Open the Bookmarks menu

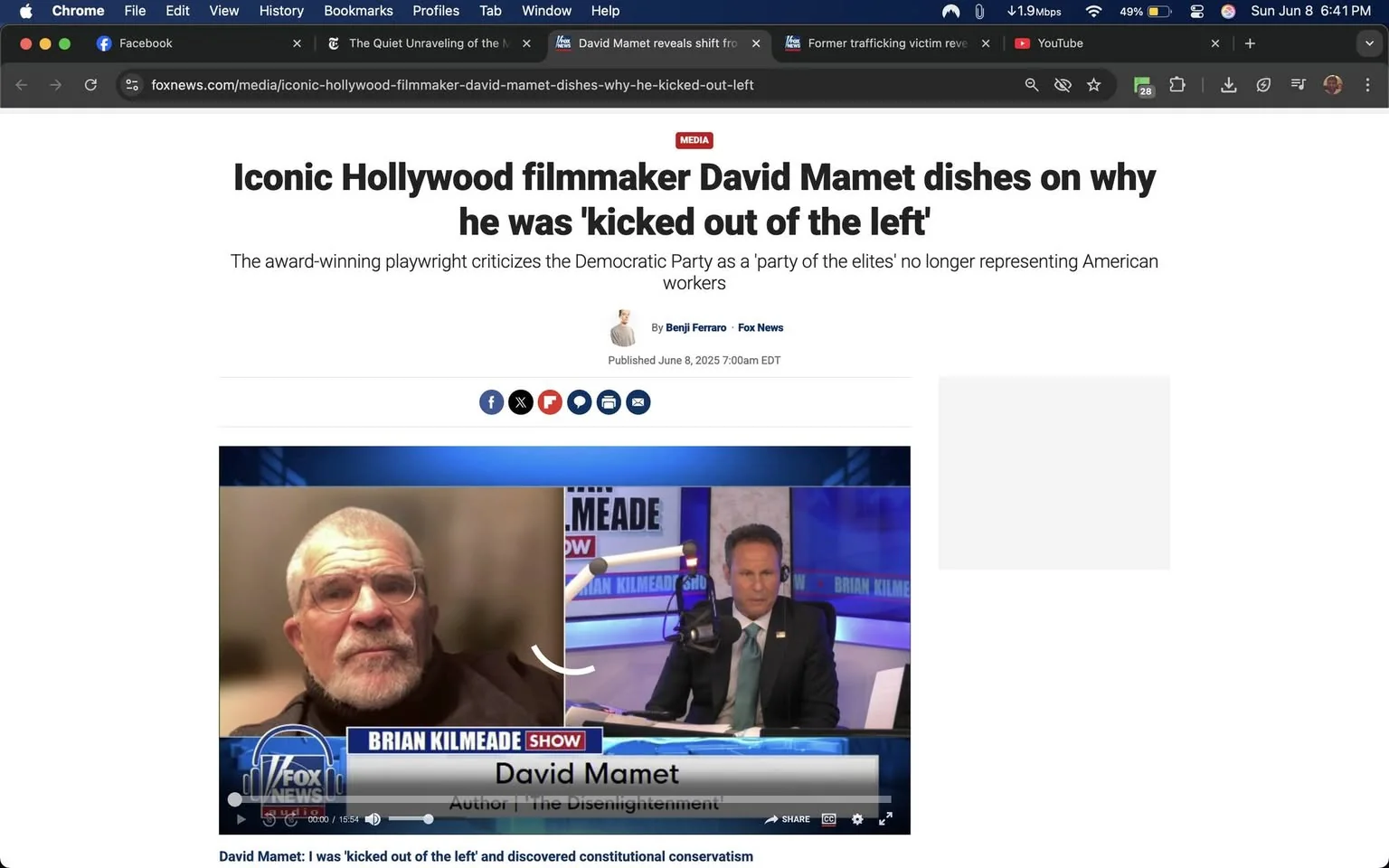click(x=358, y=11)
